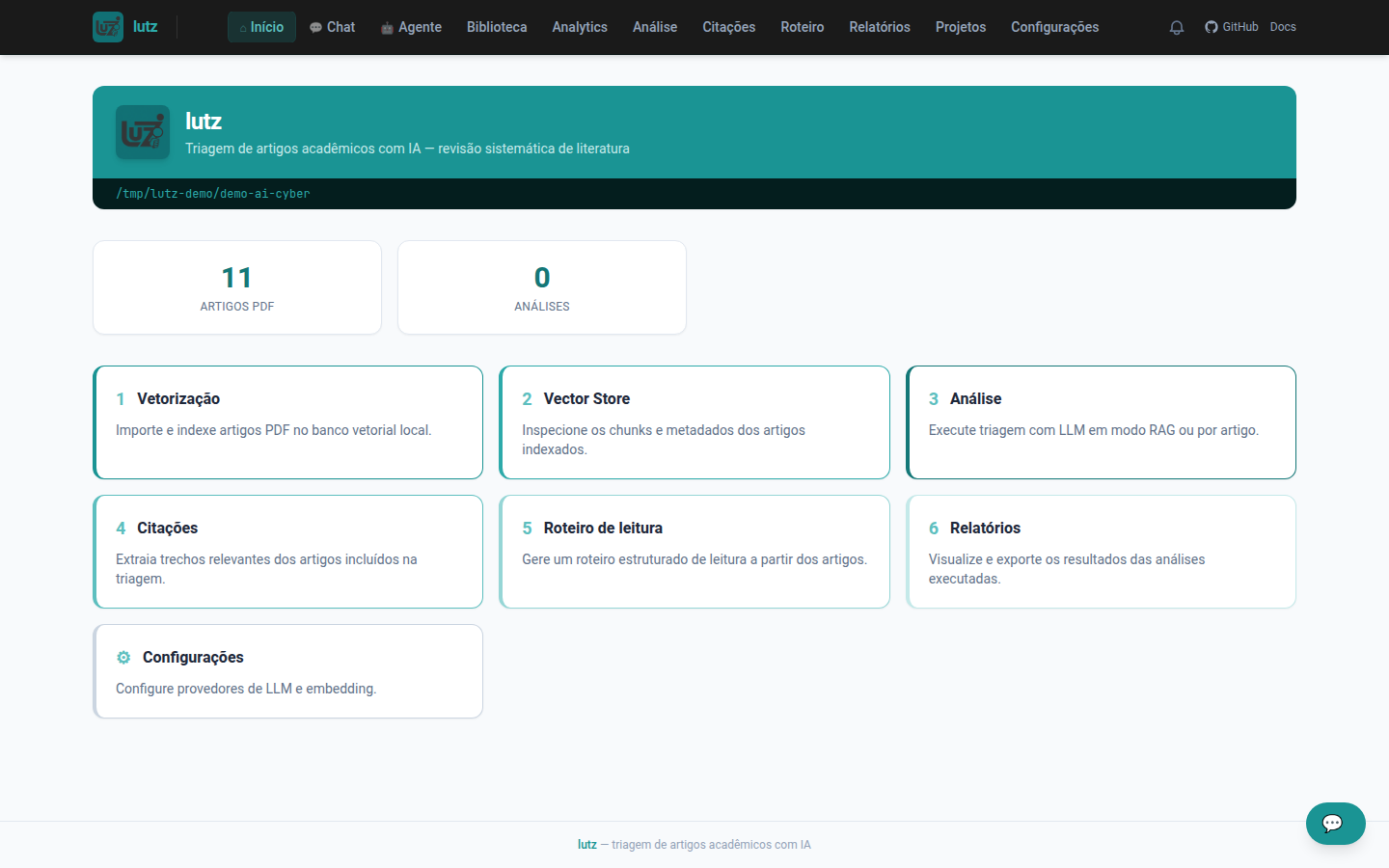Open Relatórios in the top menu

pyautogui.click(x=880, y=27)
